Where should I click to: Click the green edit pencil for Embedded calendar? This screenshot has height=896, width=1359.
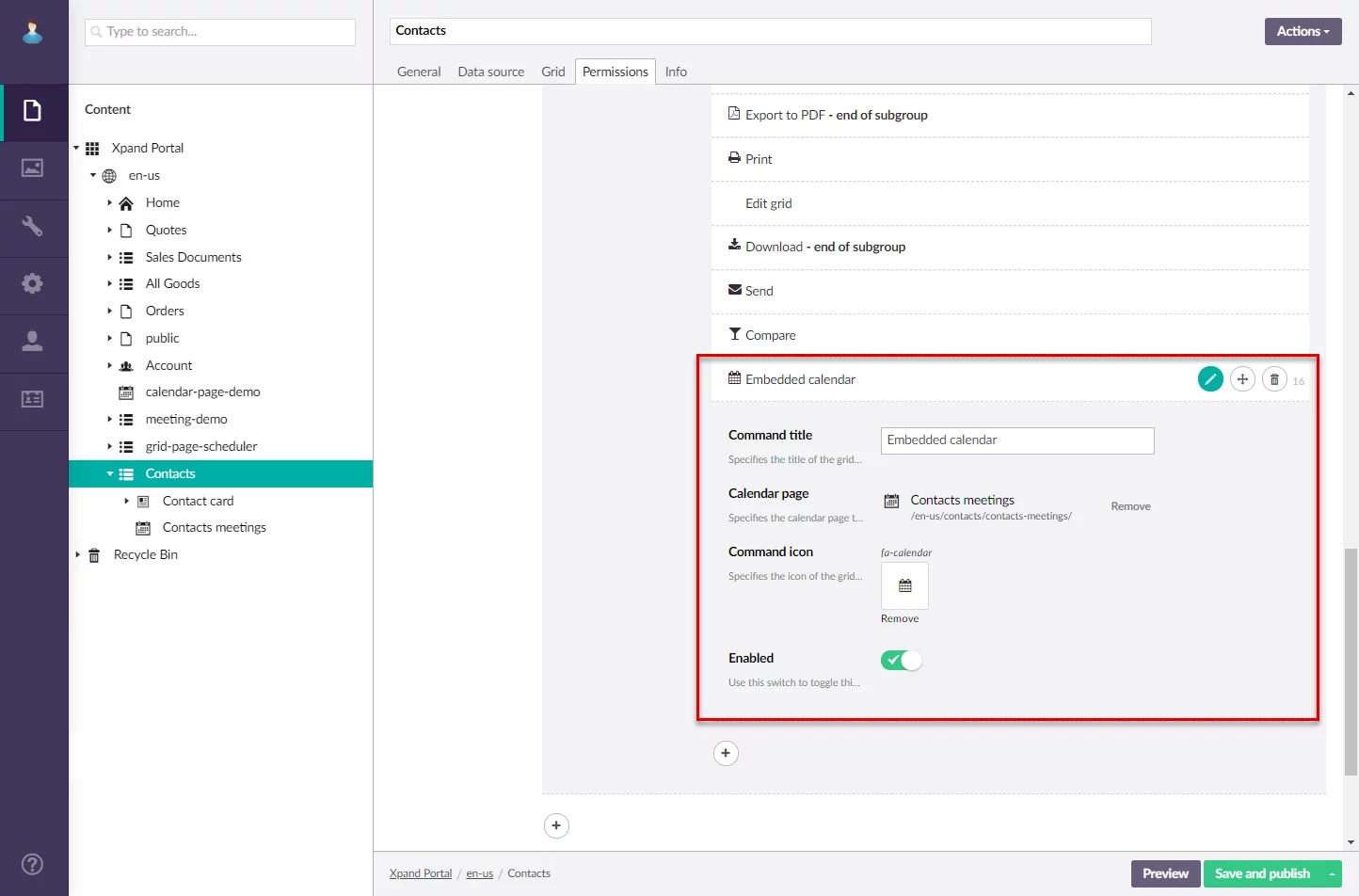tap(1210, 379)
